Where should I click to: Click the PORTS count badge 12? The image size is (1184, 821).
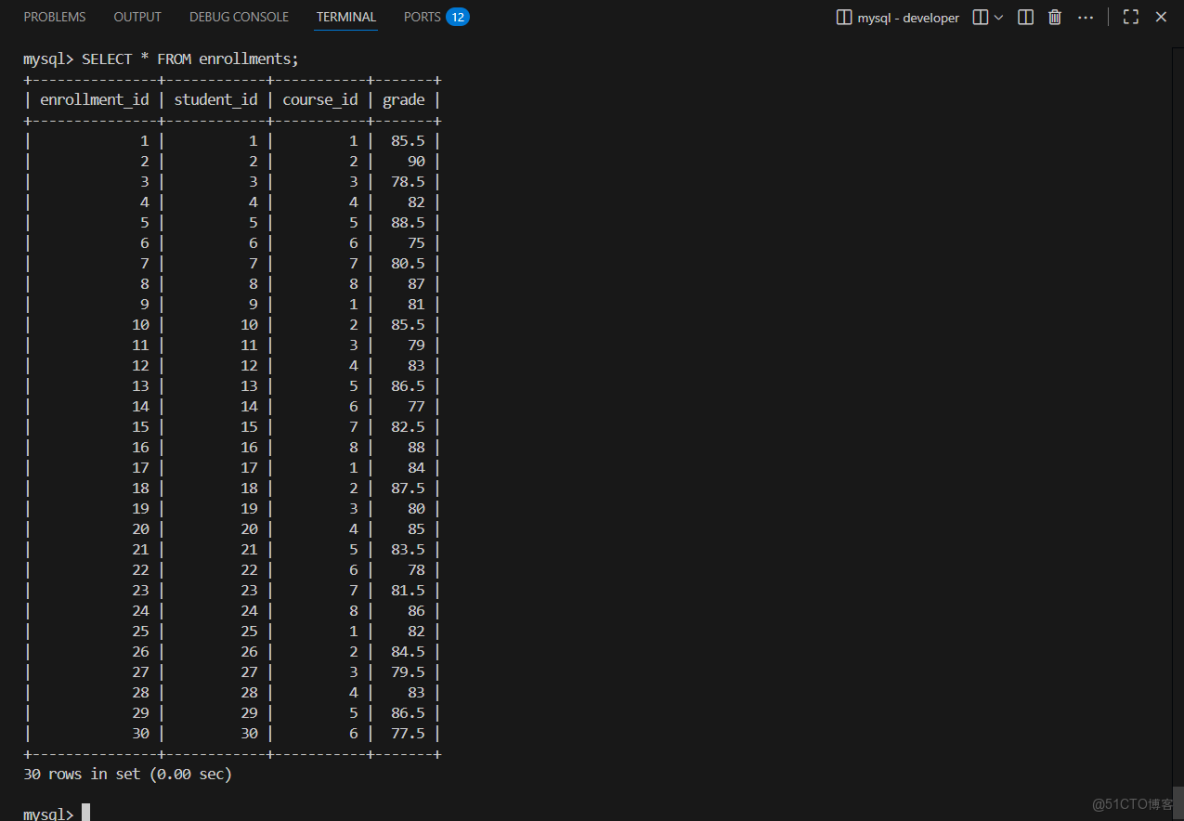click(458, 17)
